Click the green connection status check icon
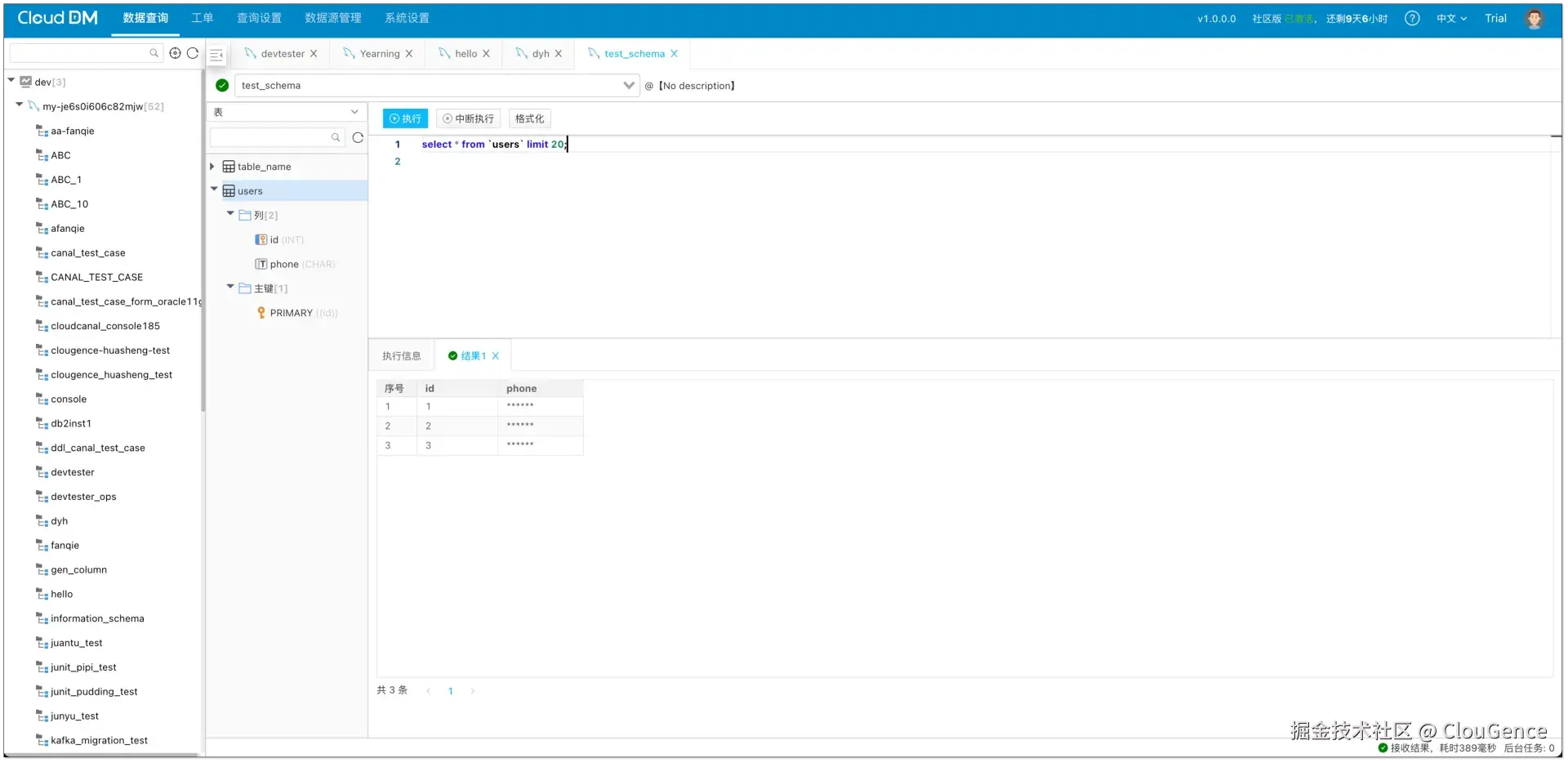This screenshot has height=763, width=1568. [222, 85]
